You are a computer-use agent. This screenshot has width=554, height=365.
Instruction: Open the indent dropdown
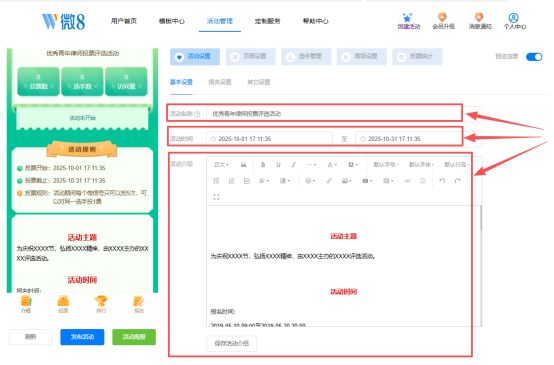click(285, 181)
